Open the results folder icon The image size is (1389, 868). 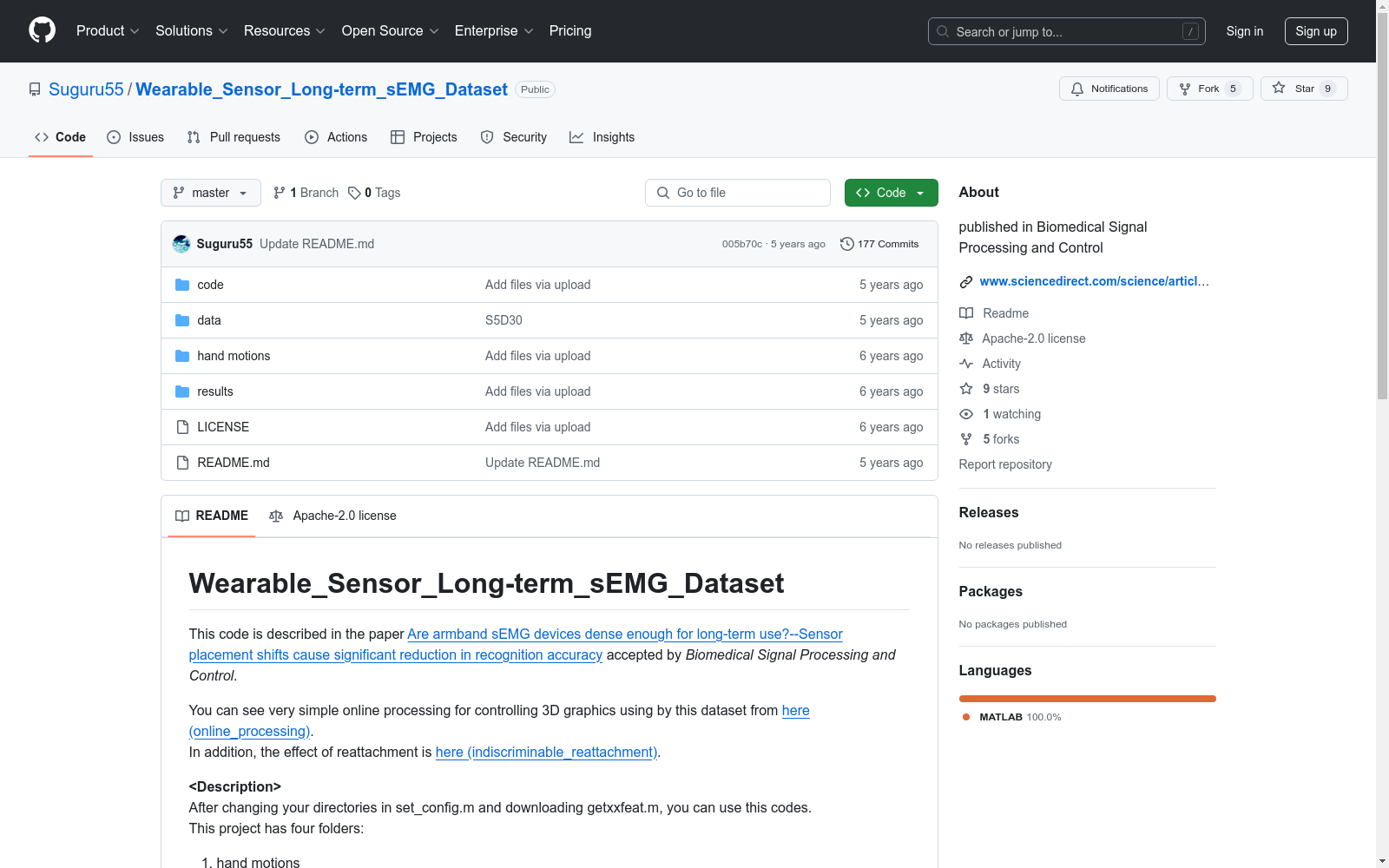[x=182, y=391]
